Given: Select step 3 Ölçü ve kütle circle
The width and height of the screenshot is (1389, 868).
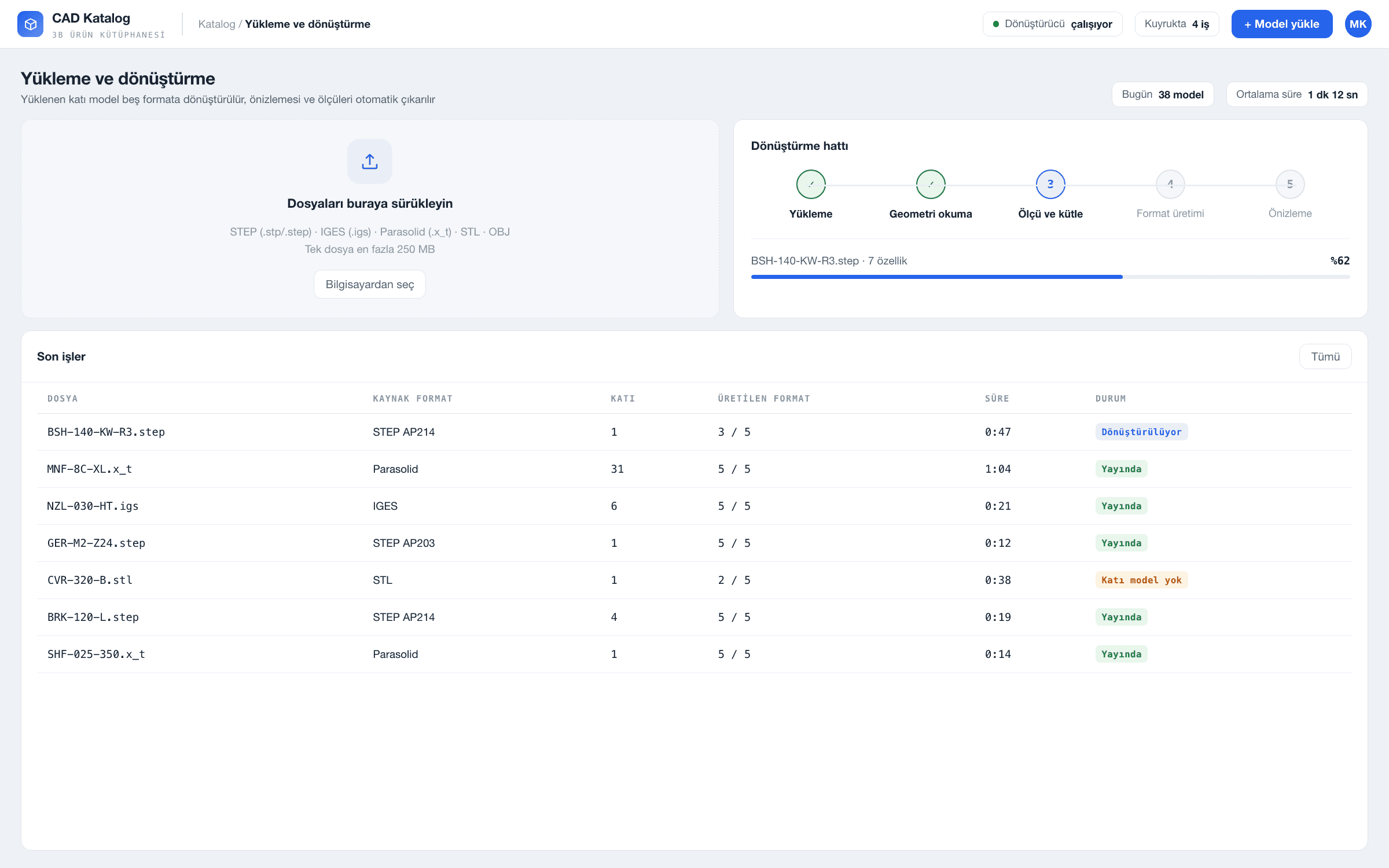Looking at the screenshot, I should pos(1050,184).
